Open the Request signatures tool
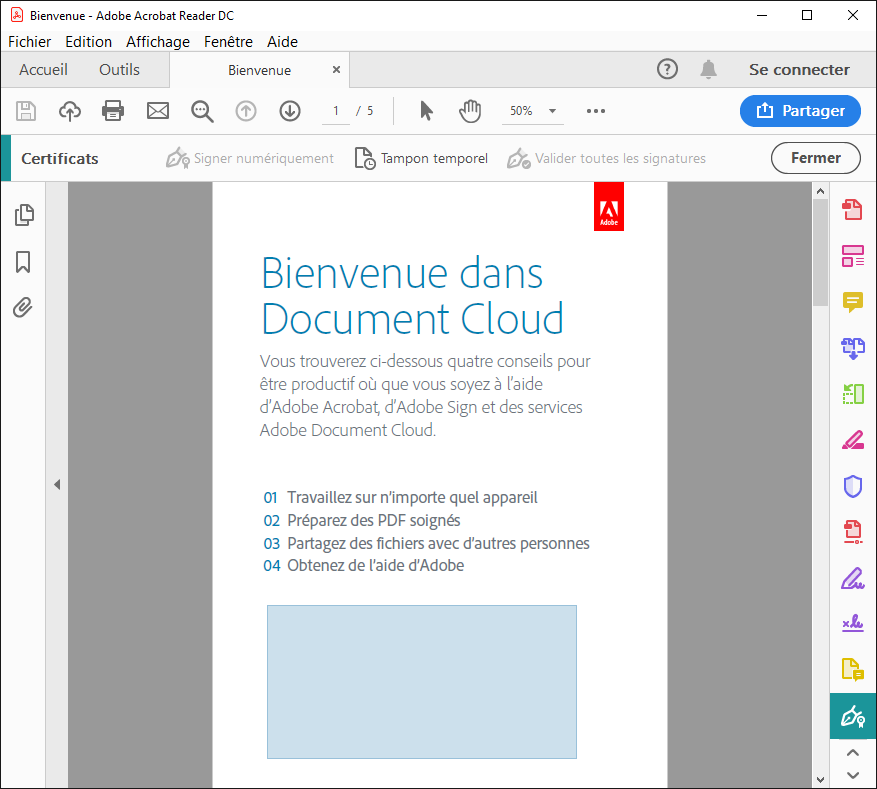The width and height of the screenshot is (877, 789). (852, 623)
